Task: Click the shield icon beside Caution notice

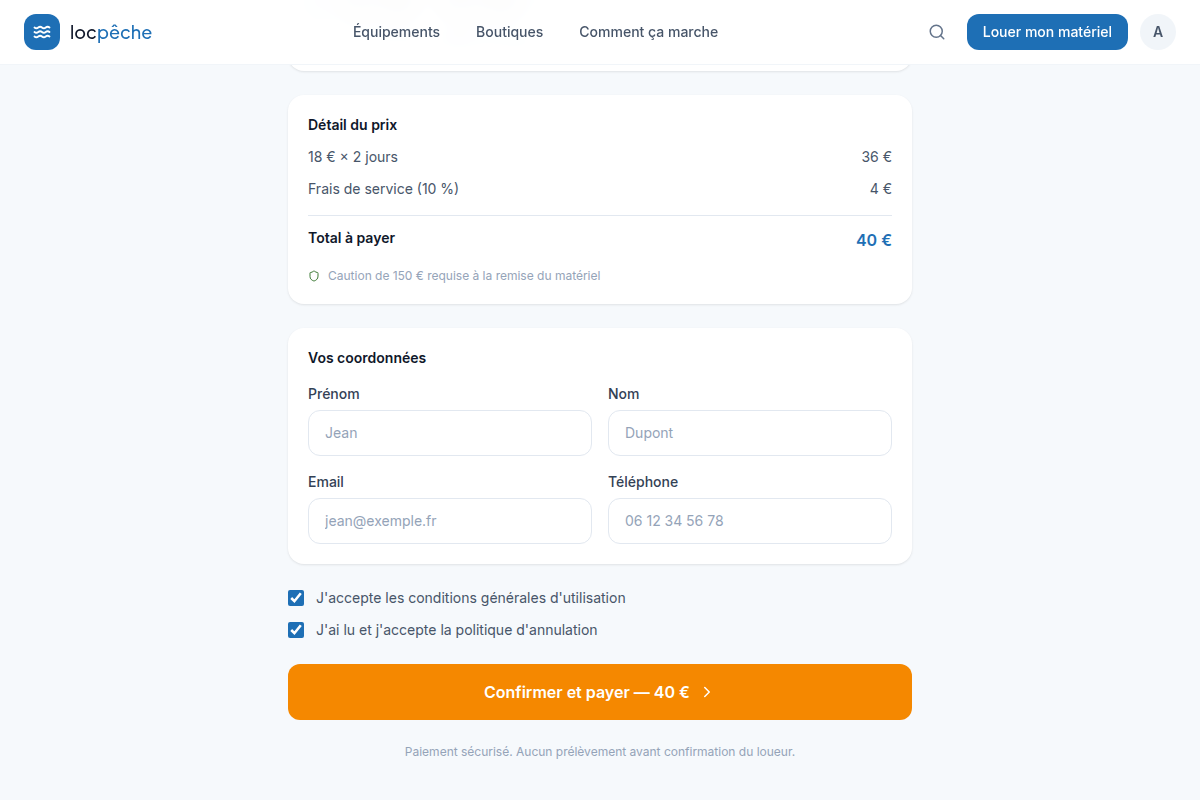Action: [x=314, y=275]
